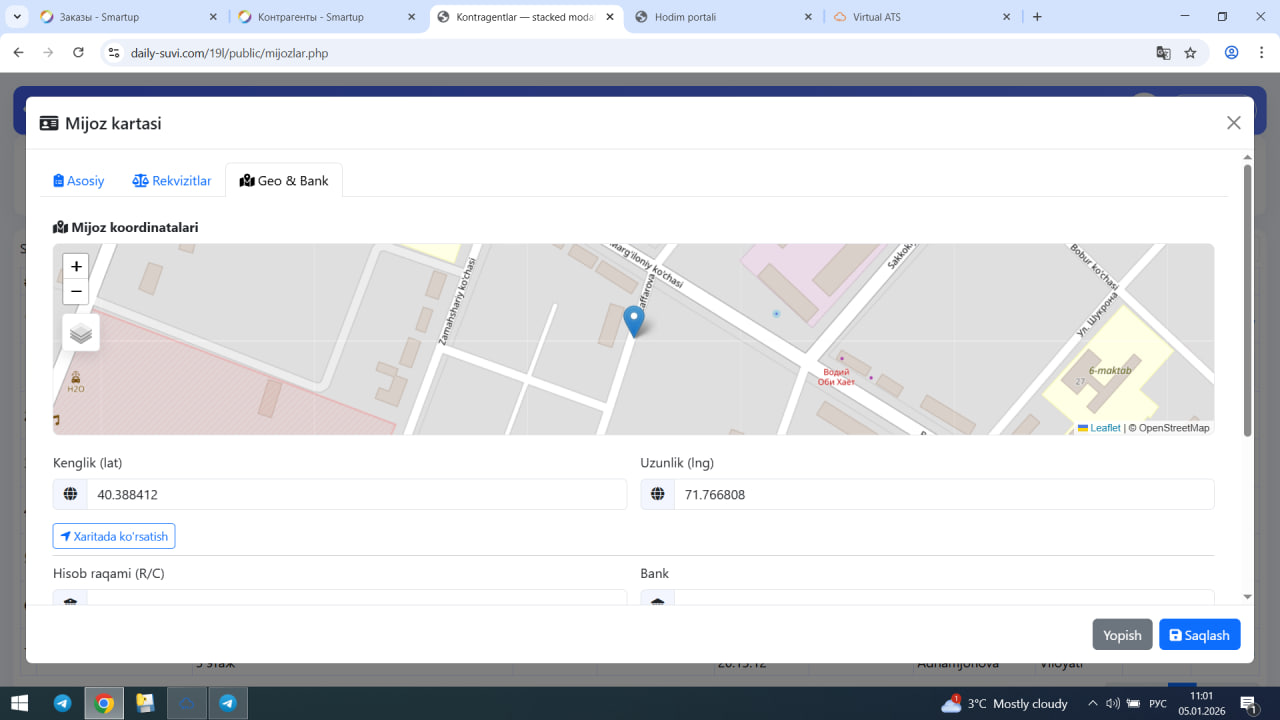1280x720 pixels.
Task: Click the Xaritada ko'rsatish button
Action: (114, 536)
